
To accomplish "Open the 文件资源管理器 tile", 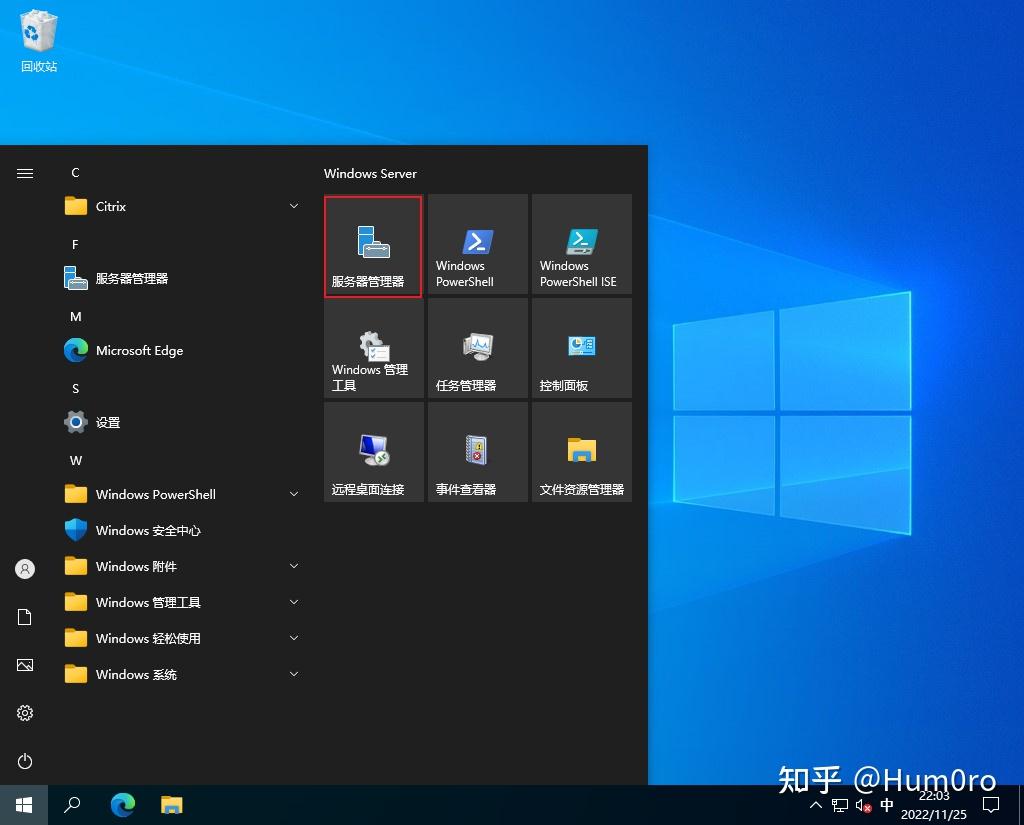I will (x=581, y=451).
